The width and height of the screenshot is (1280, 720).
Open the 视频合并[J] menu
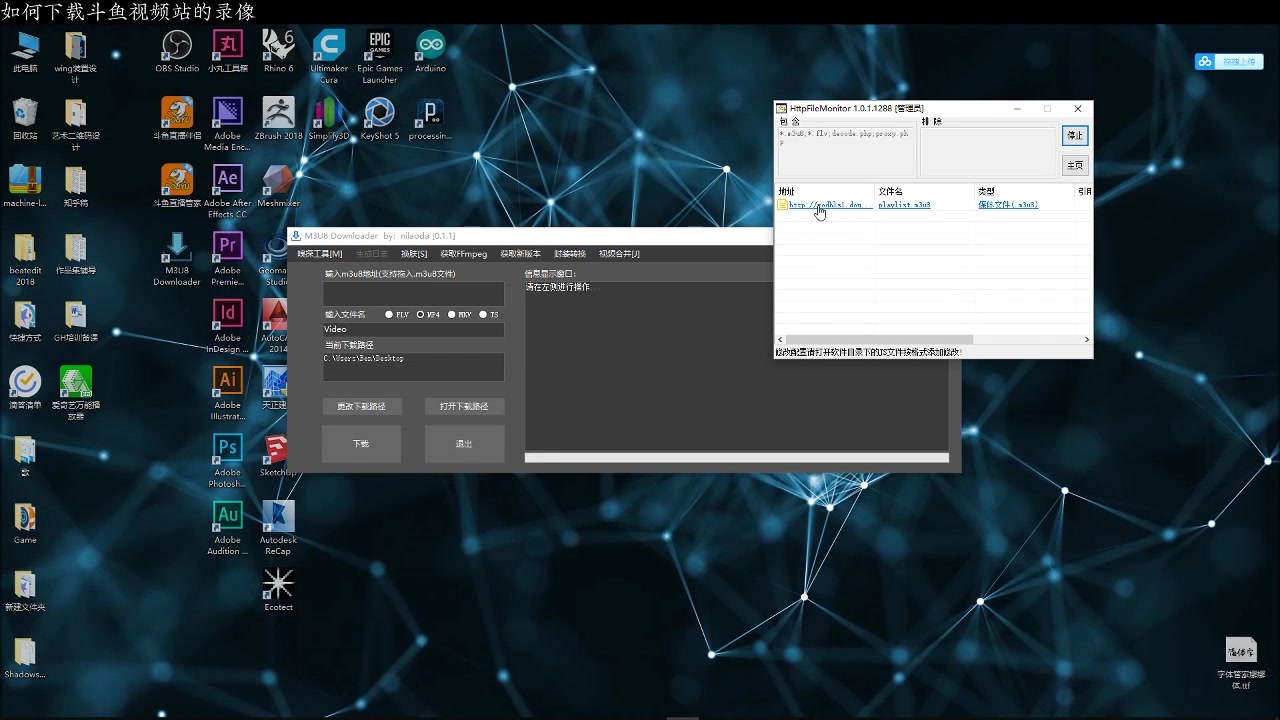tap(619, 254)
